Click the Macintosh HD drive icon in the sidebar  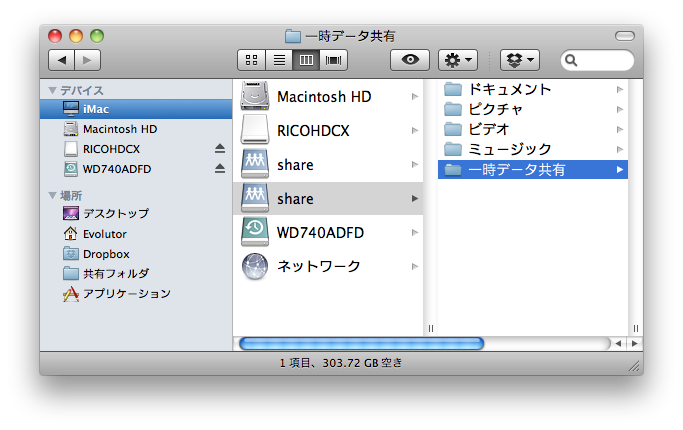[x=71, y=129]
